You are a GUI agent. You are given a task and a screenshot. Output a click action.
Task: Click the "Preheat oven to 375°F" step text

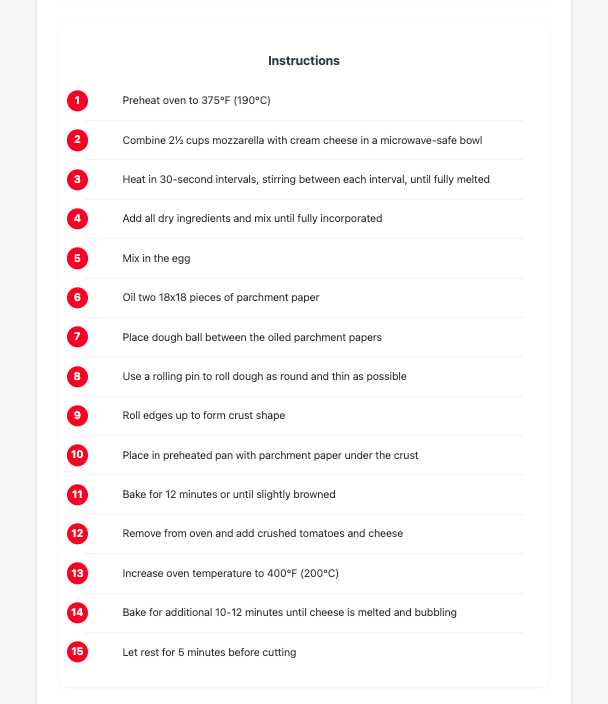[197, 101]
